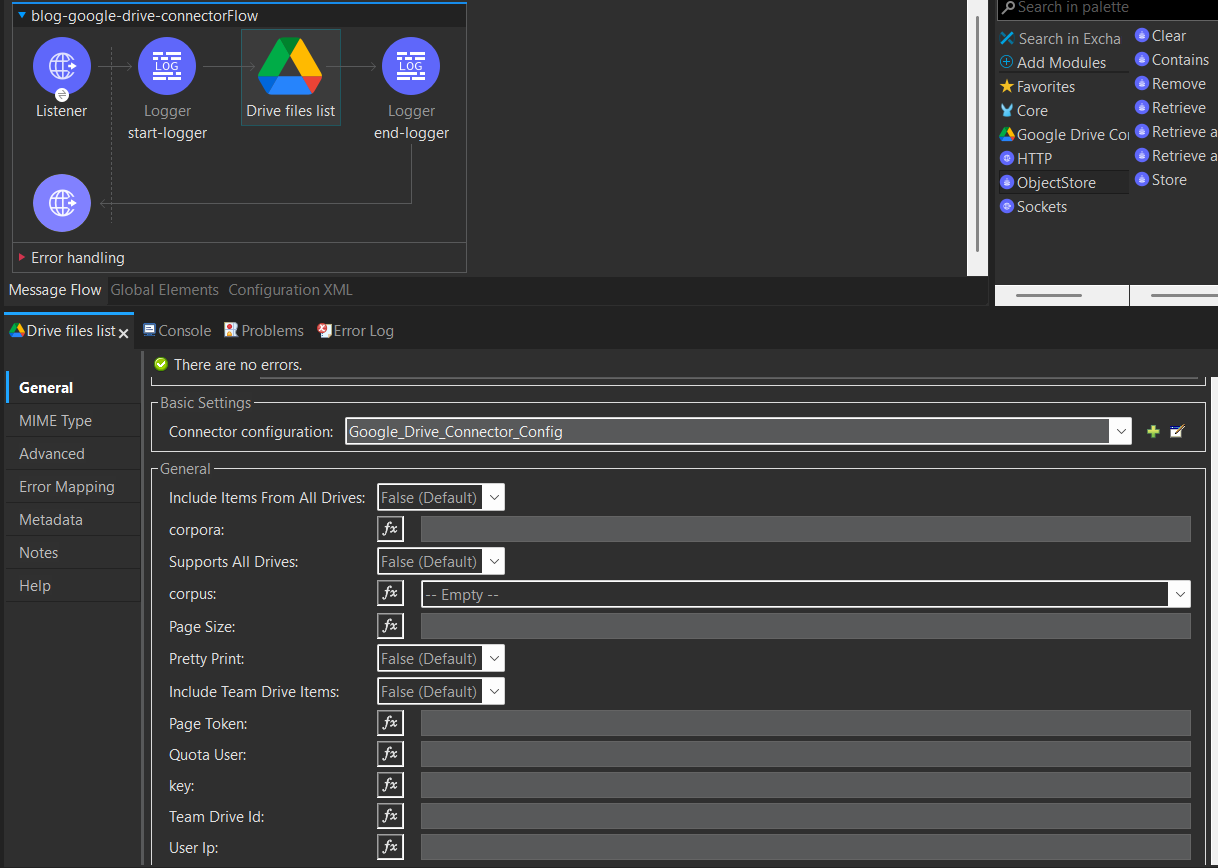Click Add Modules in palette

[1060, 62]
